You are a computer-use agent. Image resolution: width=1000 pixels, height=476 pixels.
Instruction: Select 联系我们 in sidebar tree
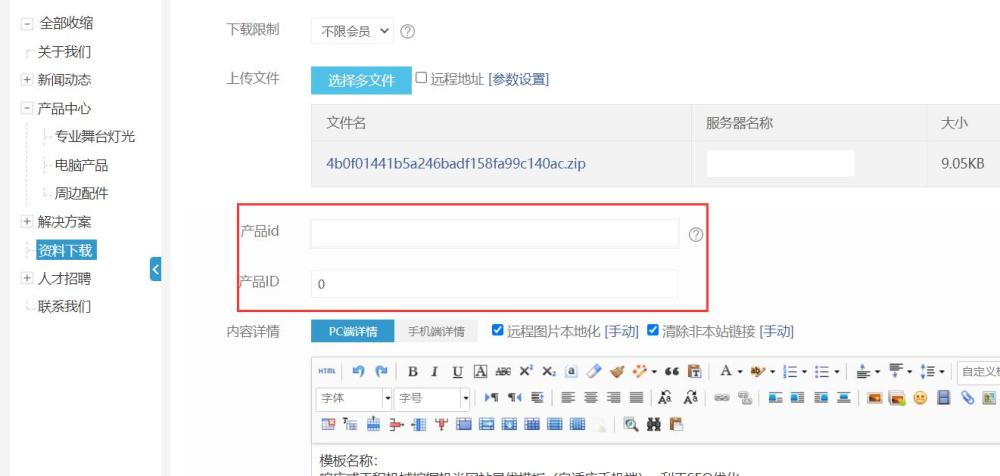click(x=64, y=306)
